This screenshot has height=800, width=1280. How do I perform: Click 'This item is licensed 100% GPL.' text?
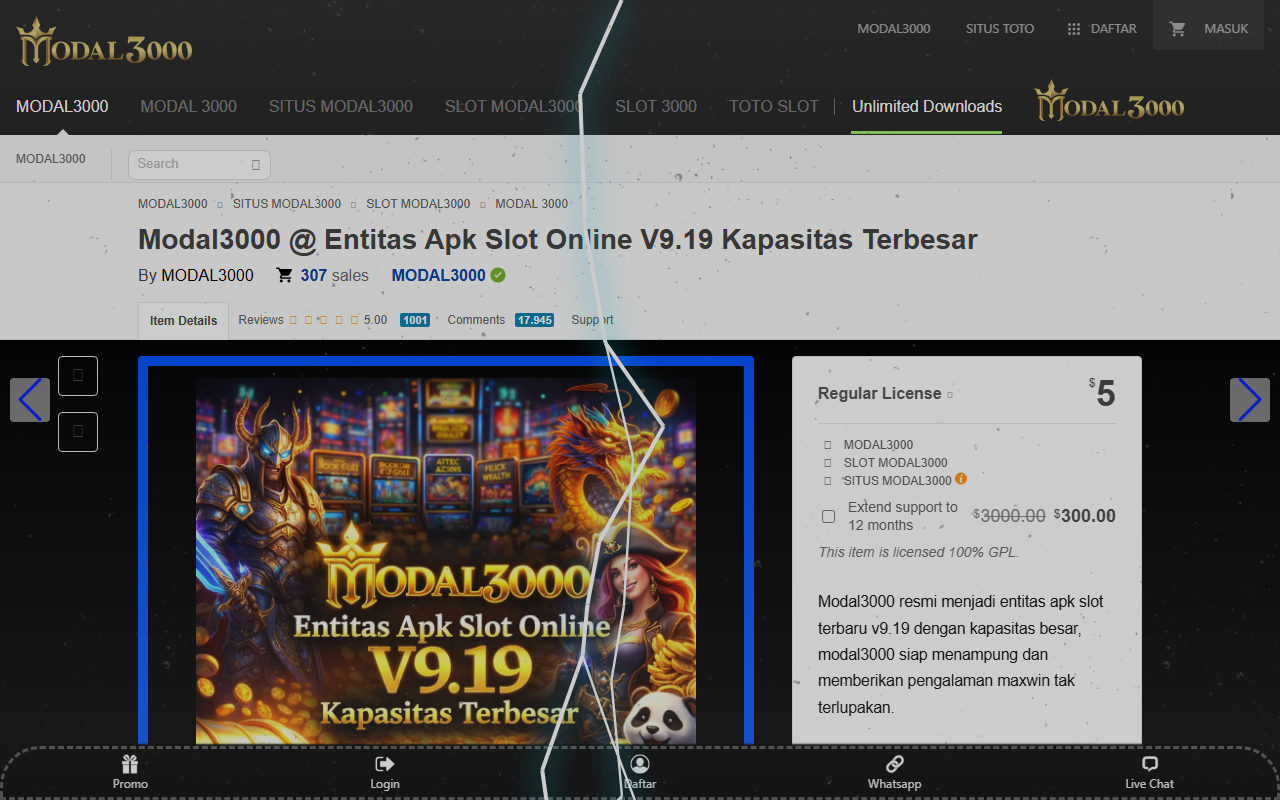pyautogui.click(x=919, y=552)
